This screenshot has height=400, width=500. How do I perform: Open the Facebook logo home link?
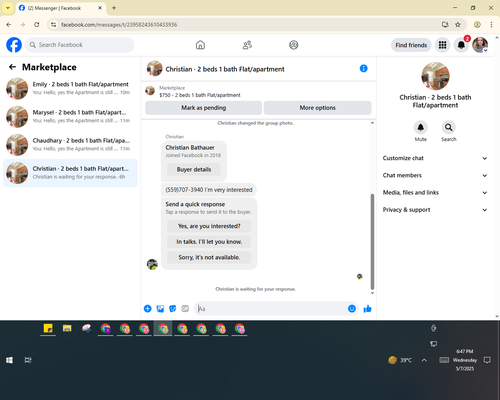click(14, 45)
